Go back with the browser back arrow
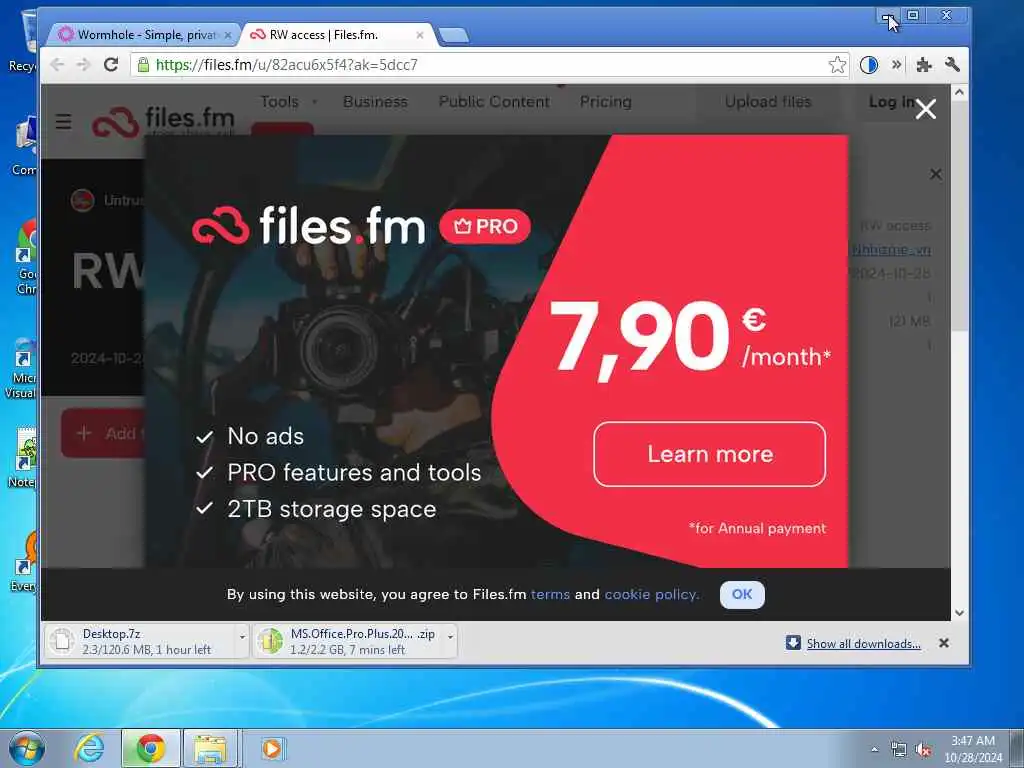This screenshot has height=768, width=1024. tap(57, 65)
